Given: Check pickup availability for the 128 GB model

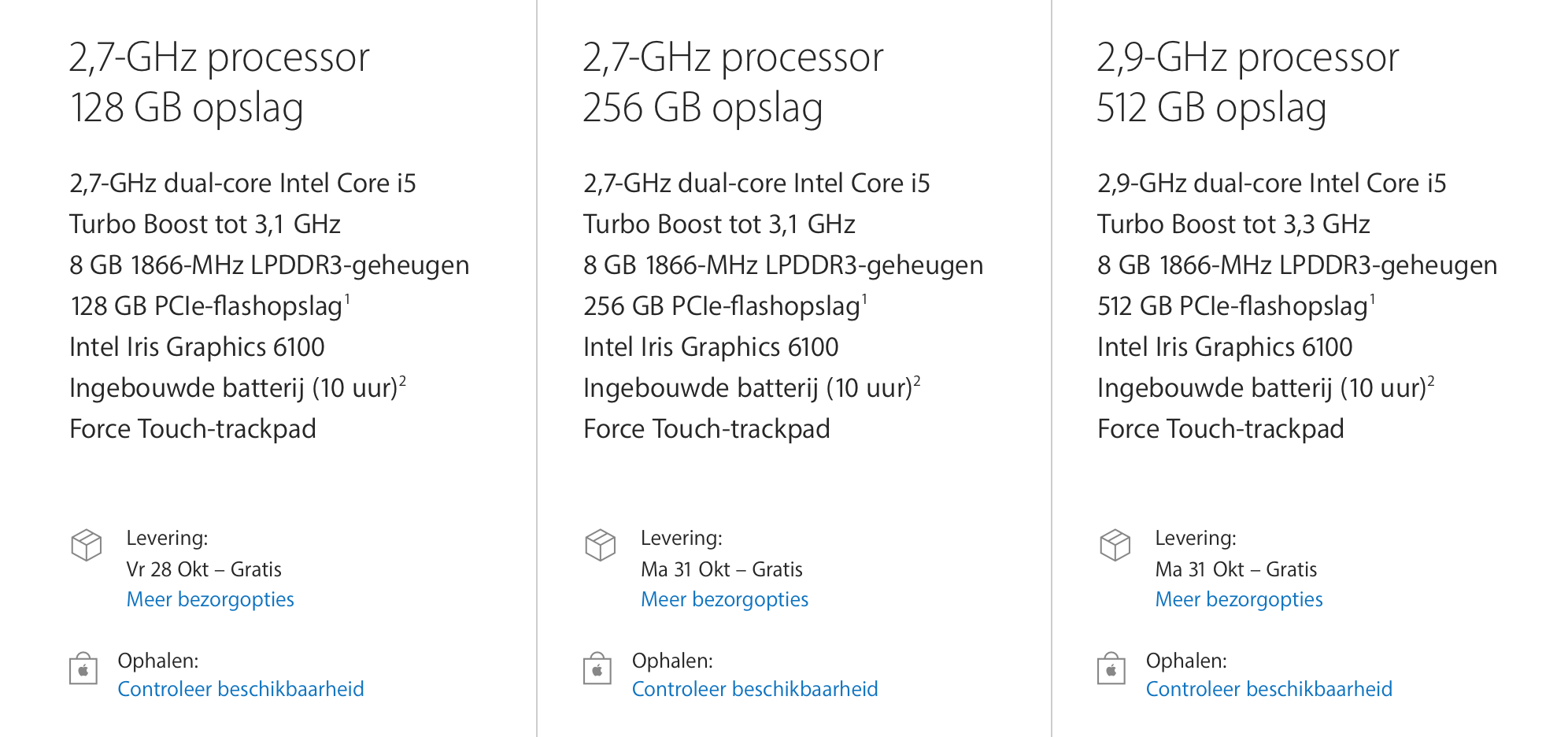Looking at the screenshot, I should tap(241, 690).
